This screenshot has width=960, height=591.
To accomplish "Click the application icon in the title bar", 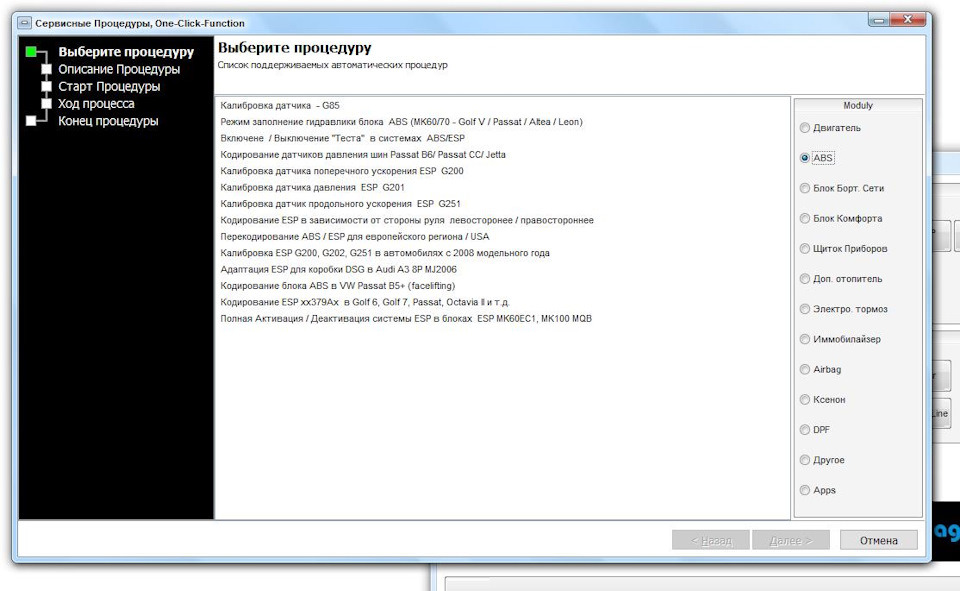I will click(x=26, y=23).
